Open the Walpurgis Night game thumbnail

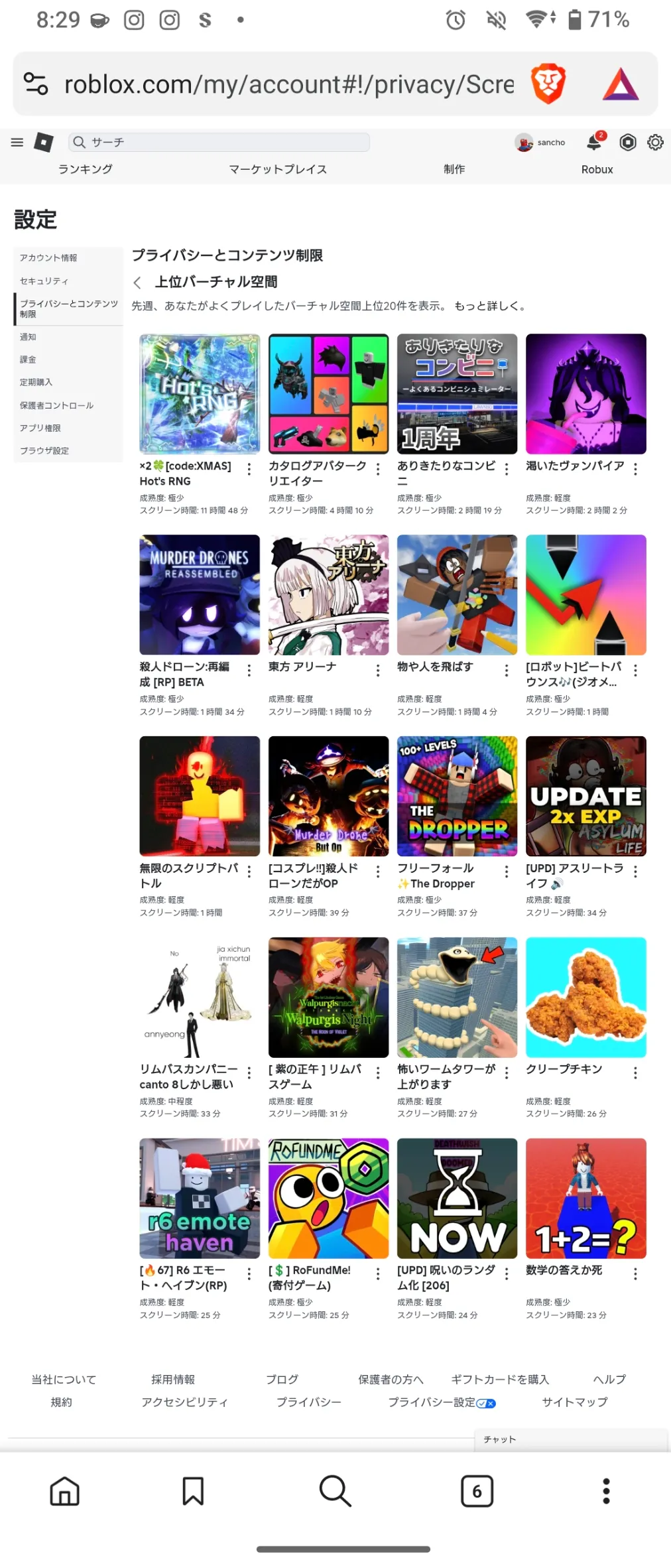pyautogui.click(x=328, y=998)
